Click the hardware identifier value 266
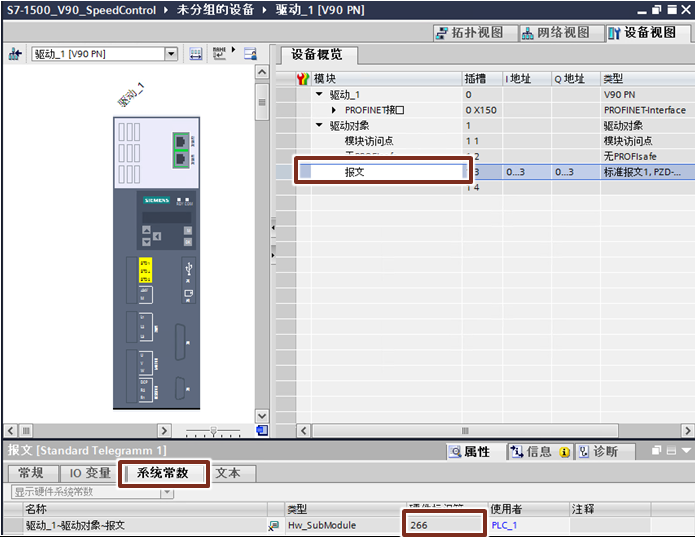 click(419, 525)
